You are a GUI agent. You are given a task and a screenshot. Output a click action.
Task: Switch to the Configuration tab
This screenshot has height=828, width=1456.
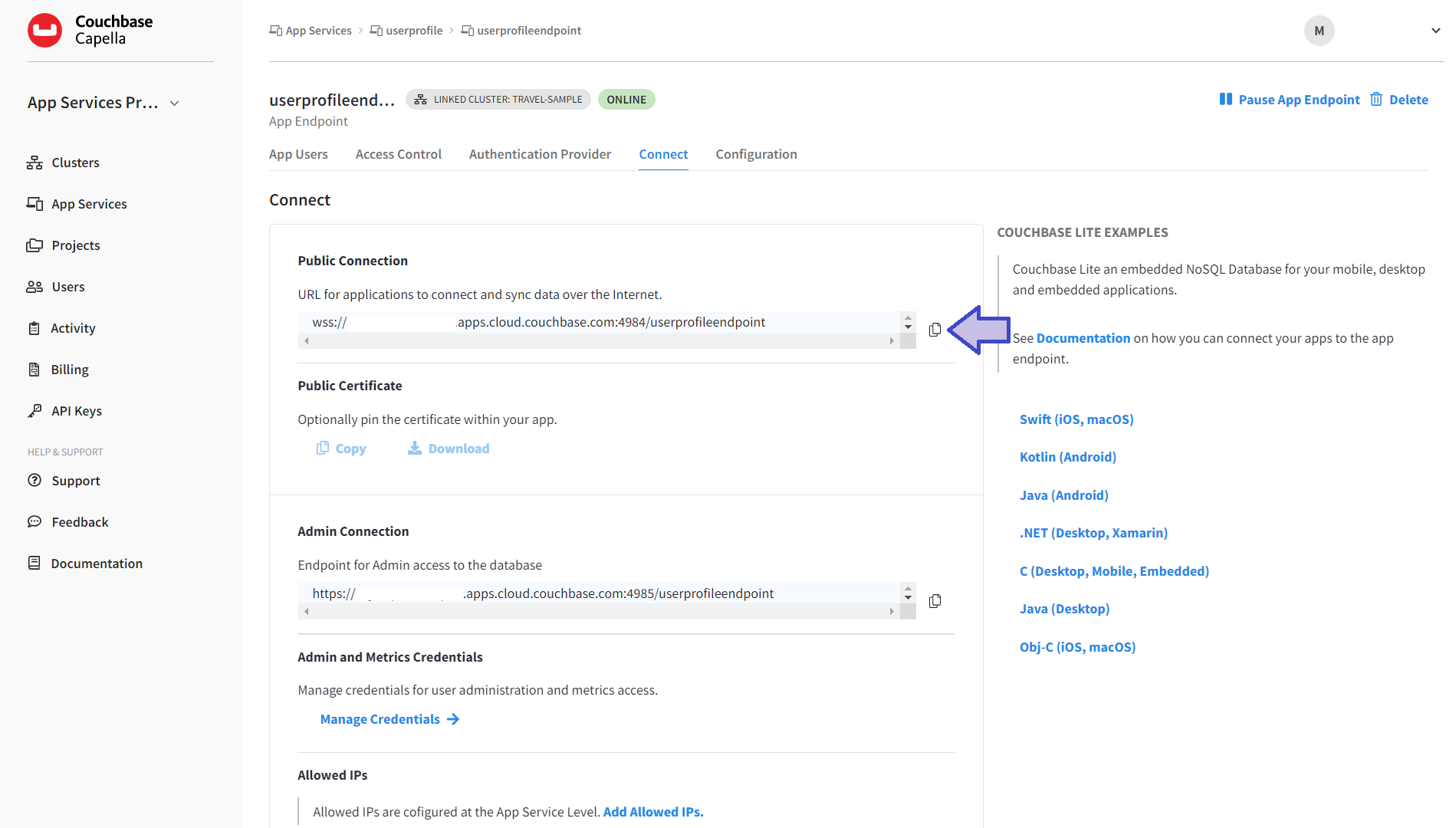756,154
